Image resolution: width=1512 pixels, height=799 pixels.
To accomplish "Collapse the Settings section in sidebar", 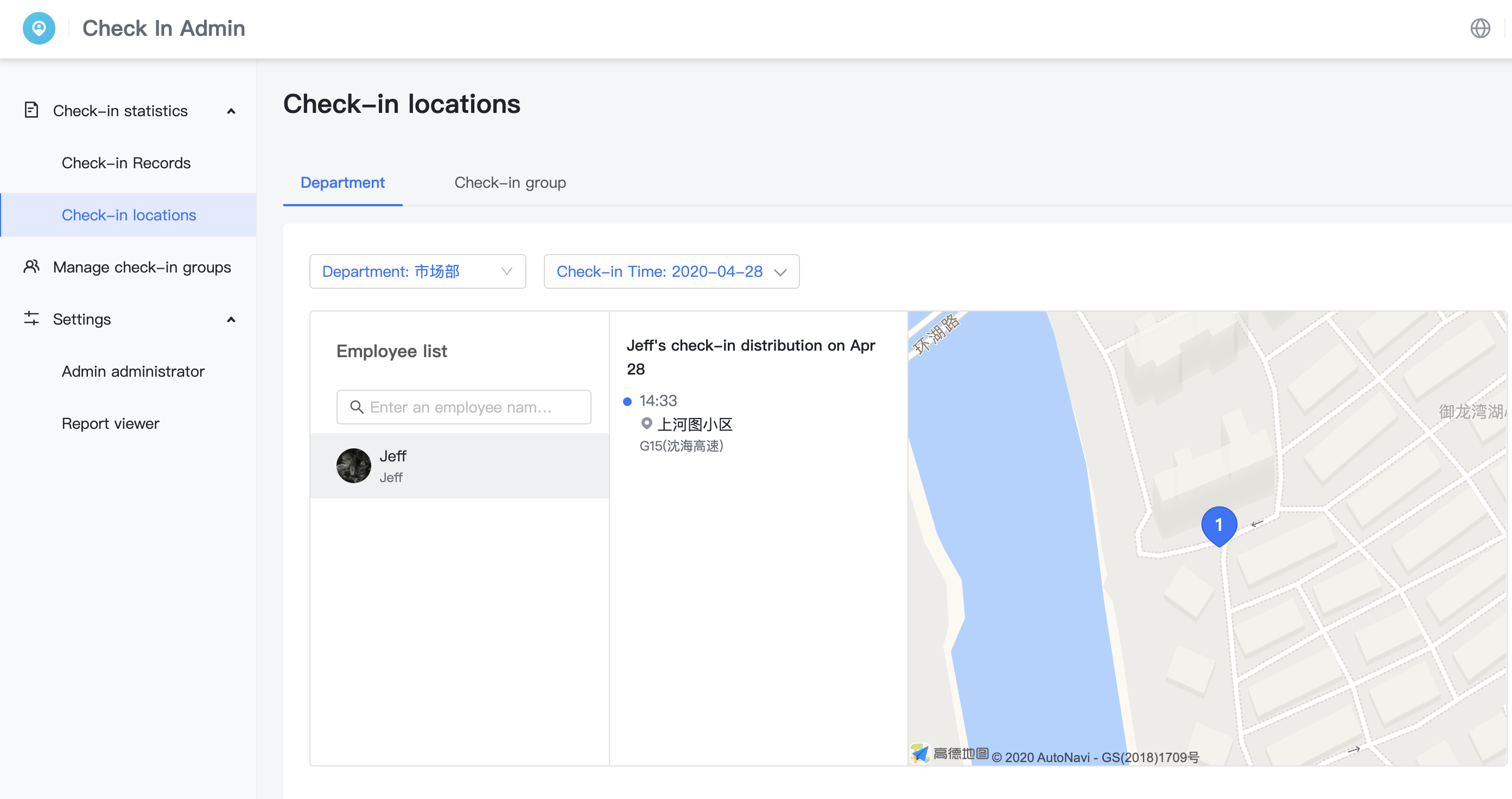I will click(x=231, y=320).
